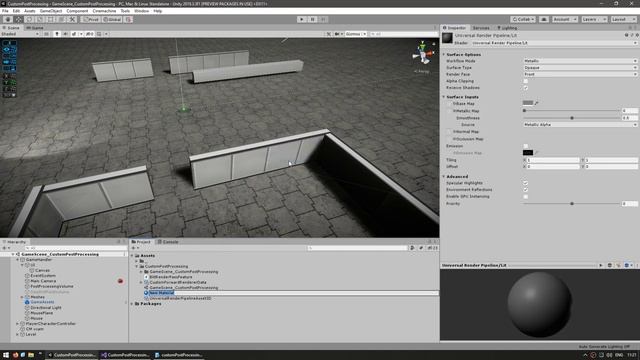
Task: Open the Shader dropdown in Inspector
Action: [554, 43]
